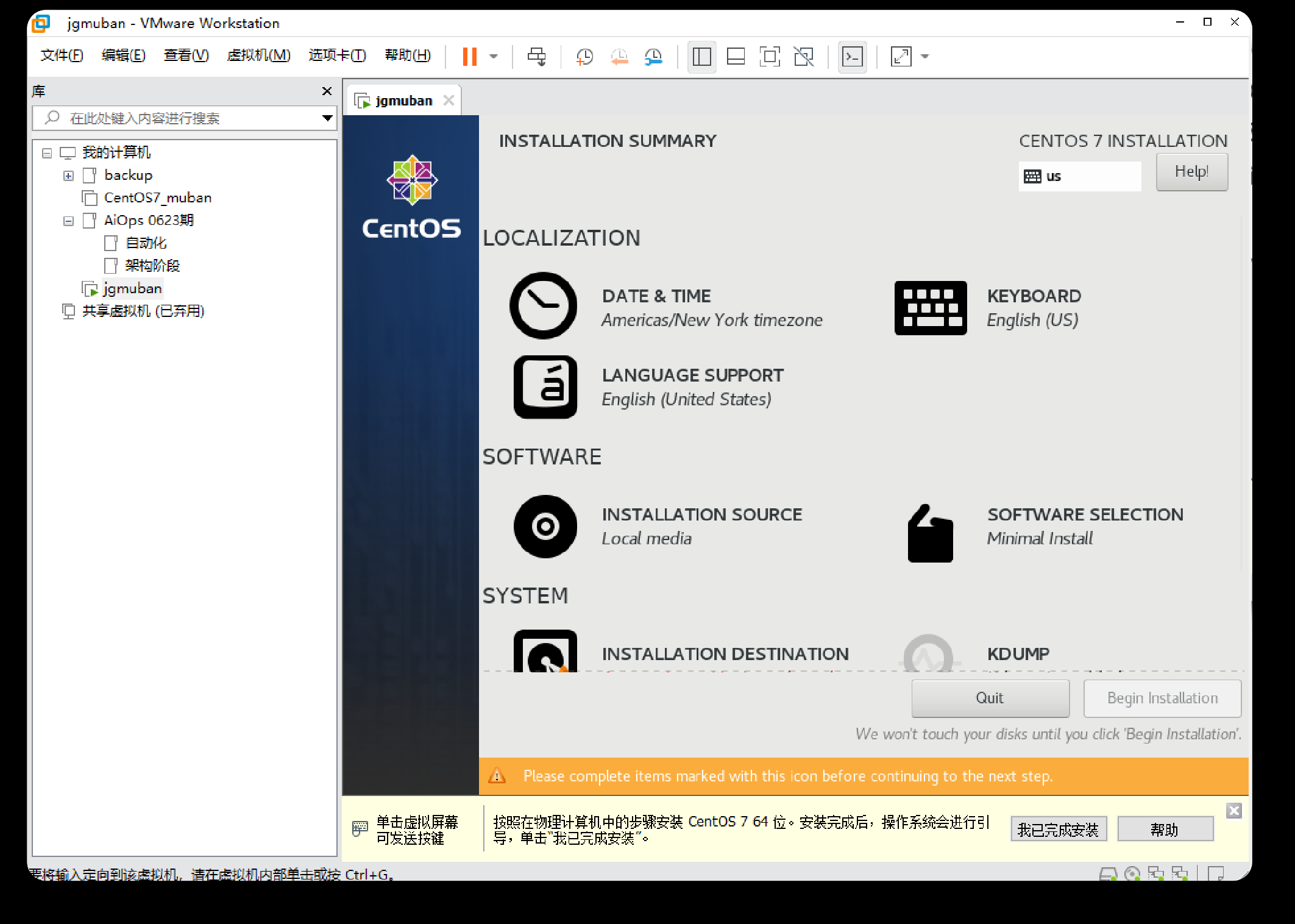Open the power options arrow beside Pause
This screenshot has height=924, width=1295.
tap(494, 57)
